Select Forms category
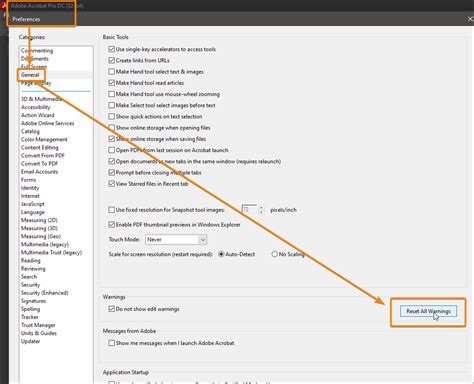 28,180
